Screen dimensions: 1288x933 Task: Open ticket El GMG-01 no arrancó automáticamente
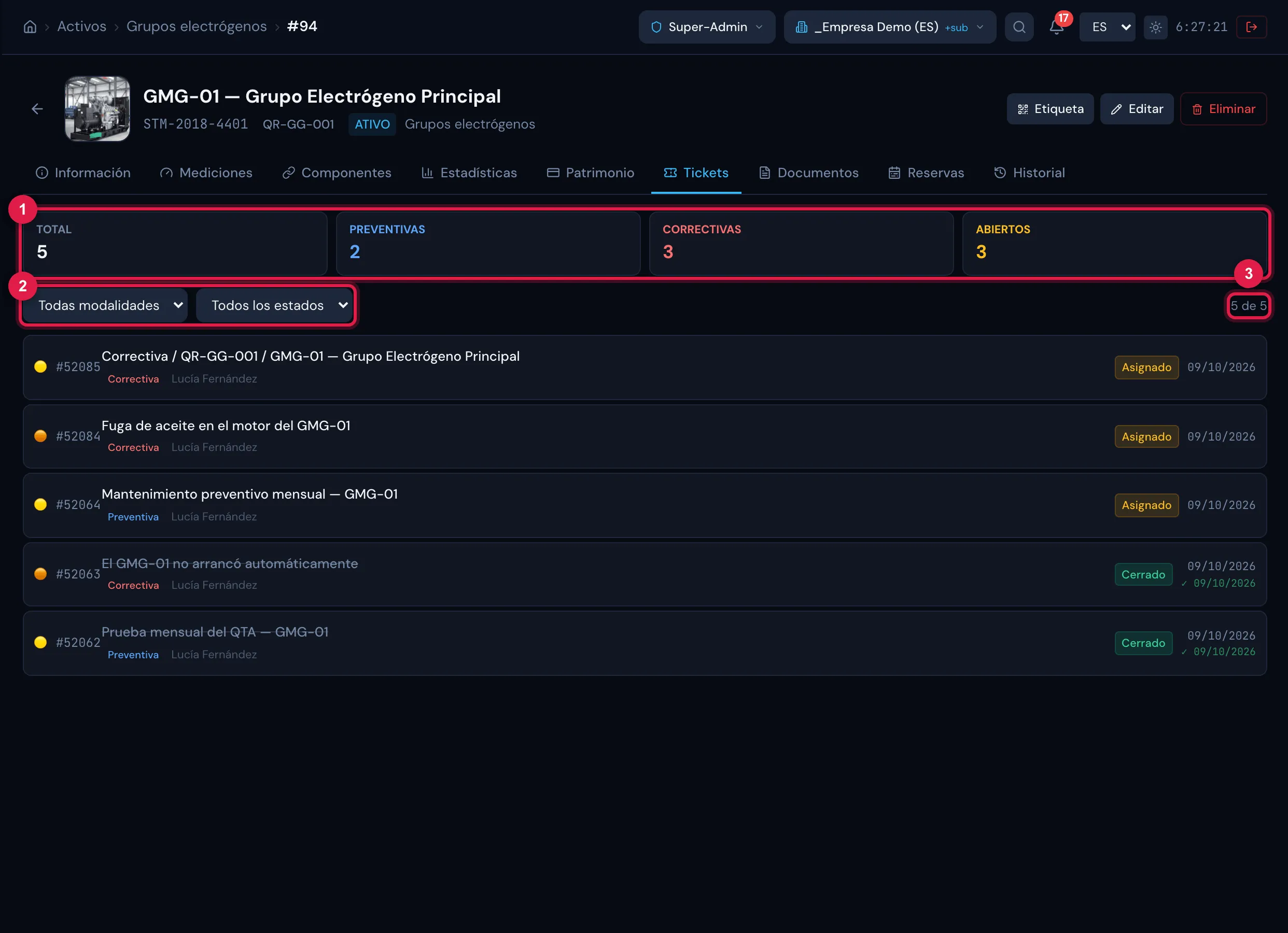pos(645,575)
